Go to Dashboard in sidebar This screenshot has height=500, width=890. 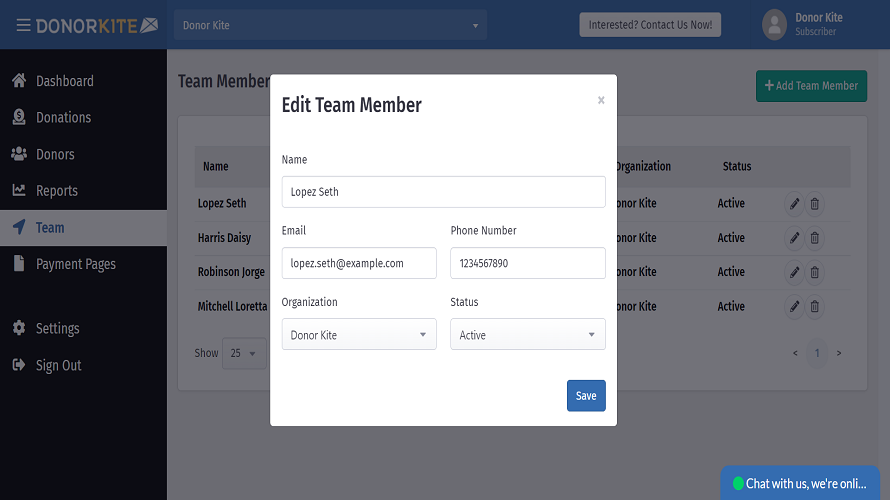coord(64,81)
